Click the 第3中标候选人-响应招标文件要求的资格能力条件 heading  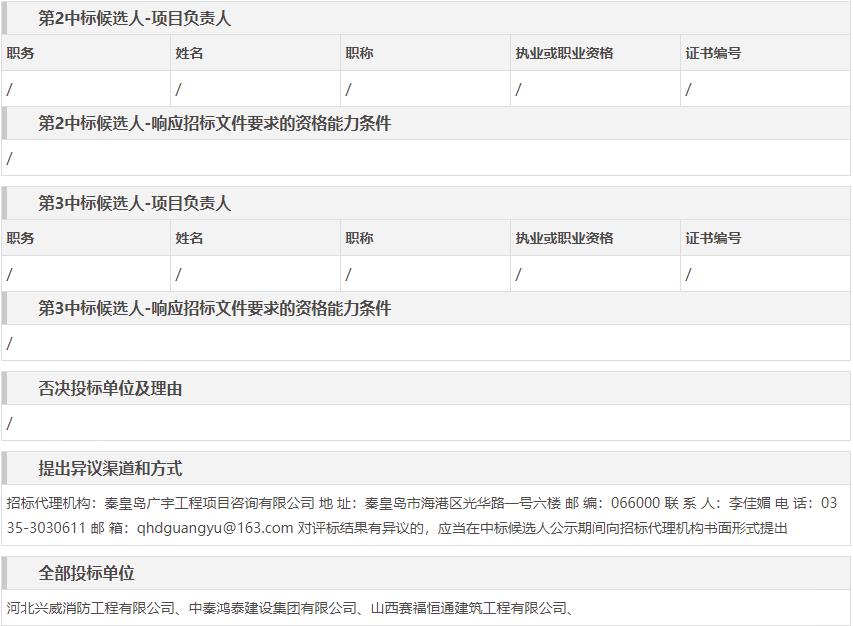pyautogui.click(x=214, y=309)
